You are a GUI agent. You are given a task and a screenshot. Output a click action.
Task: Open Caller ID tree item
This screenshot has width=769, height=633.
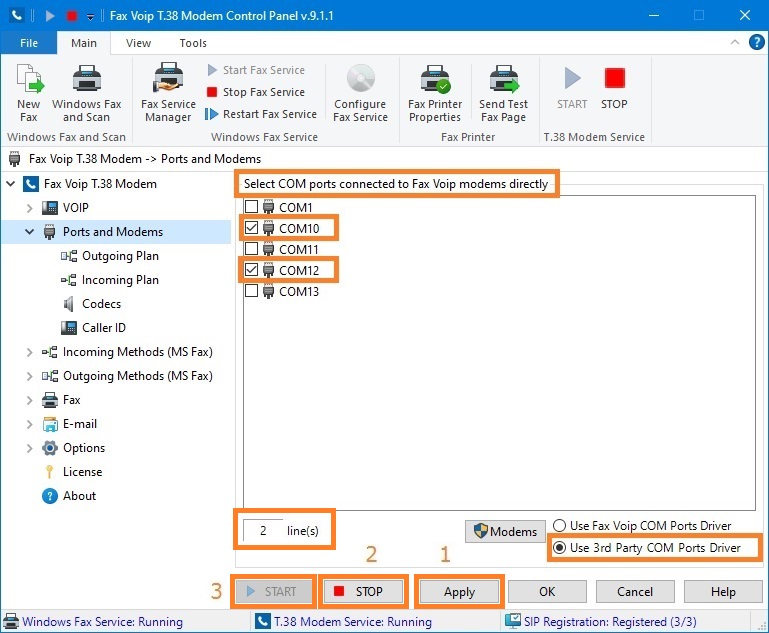point(93,328)
